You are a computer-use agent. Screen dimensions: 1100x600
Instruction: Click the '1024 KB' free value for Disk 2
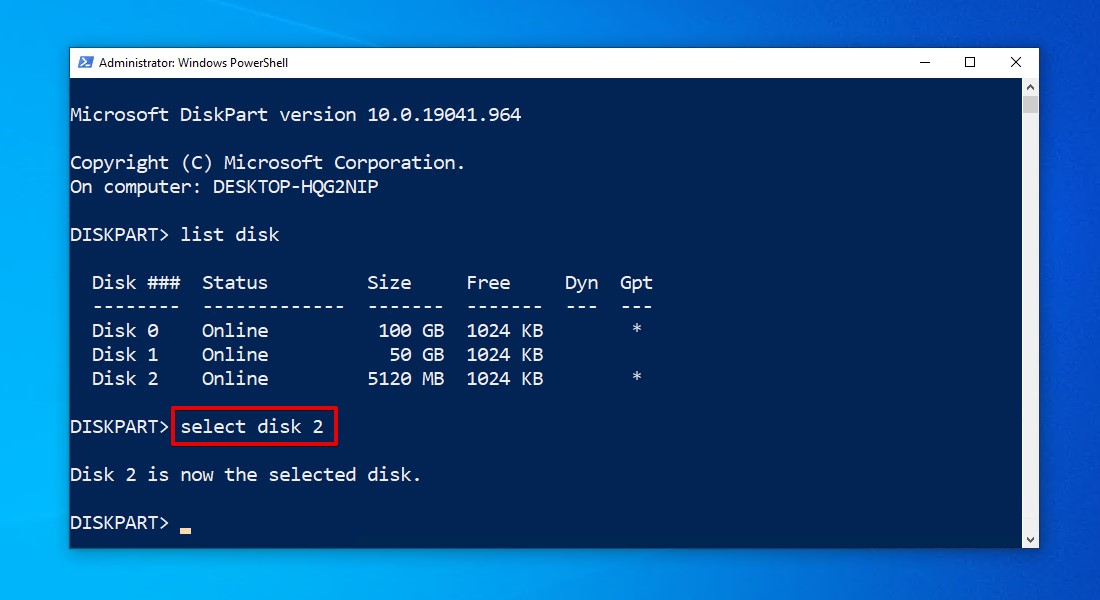point(505,379)
